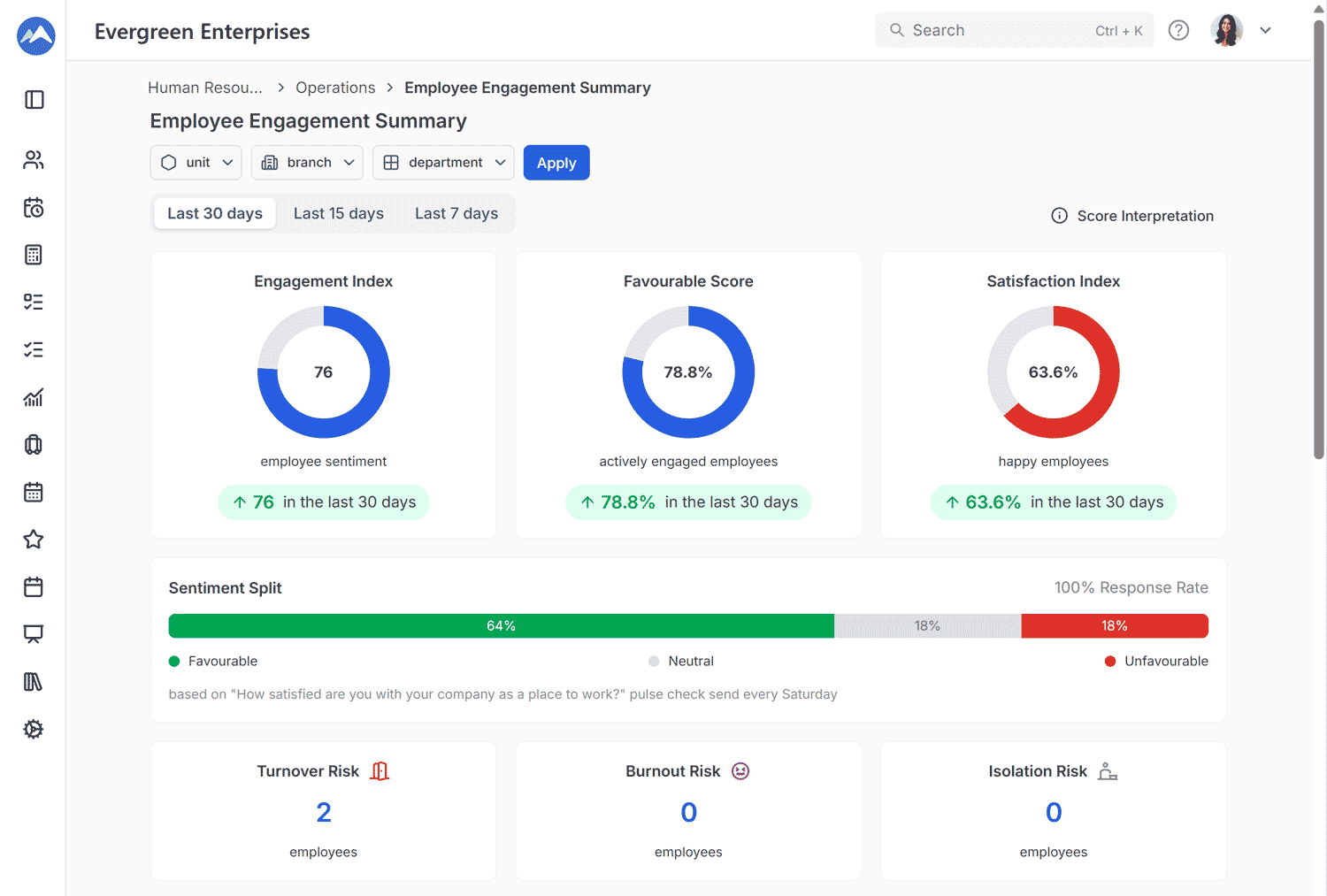Viewport: 1327px width, 896px height.
Task: Click the Apply button
Action: (x=556, y=163)
